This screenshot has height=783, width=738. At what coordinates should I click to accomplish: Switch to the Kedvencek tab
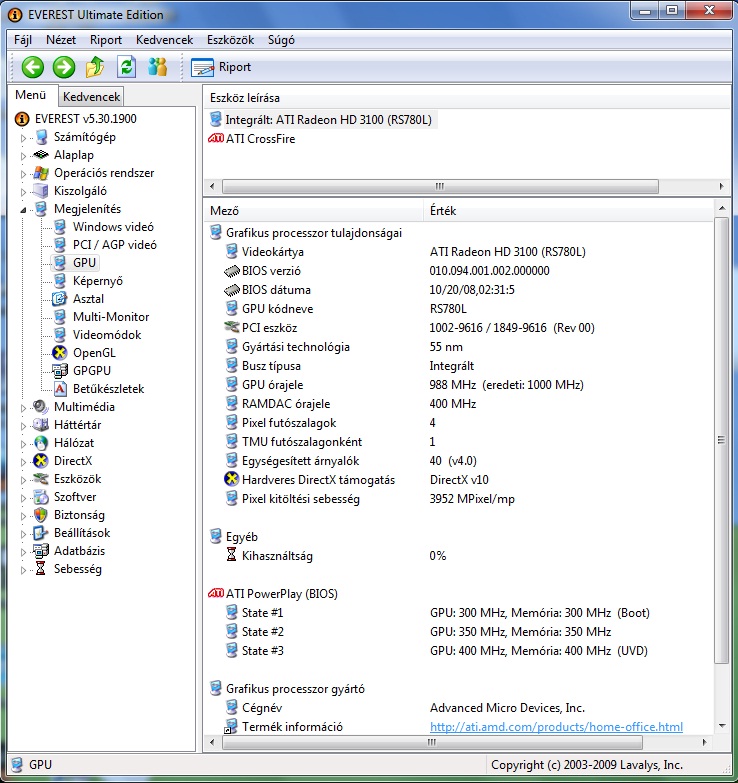pos(91,96)
